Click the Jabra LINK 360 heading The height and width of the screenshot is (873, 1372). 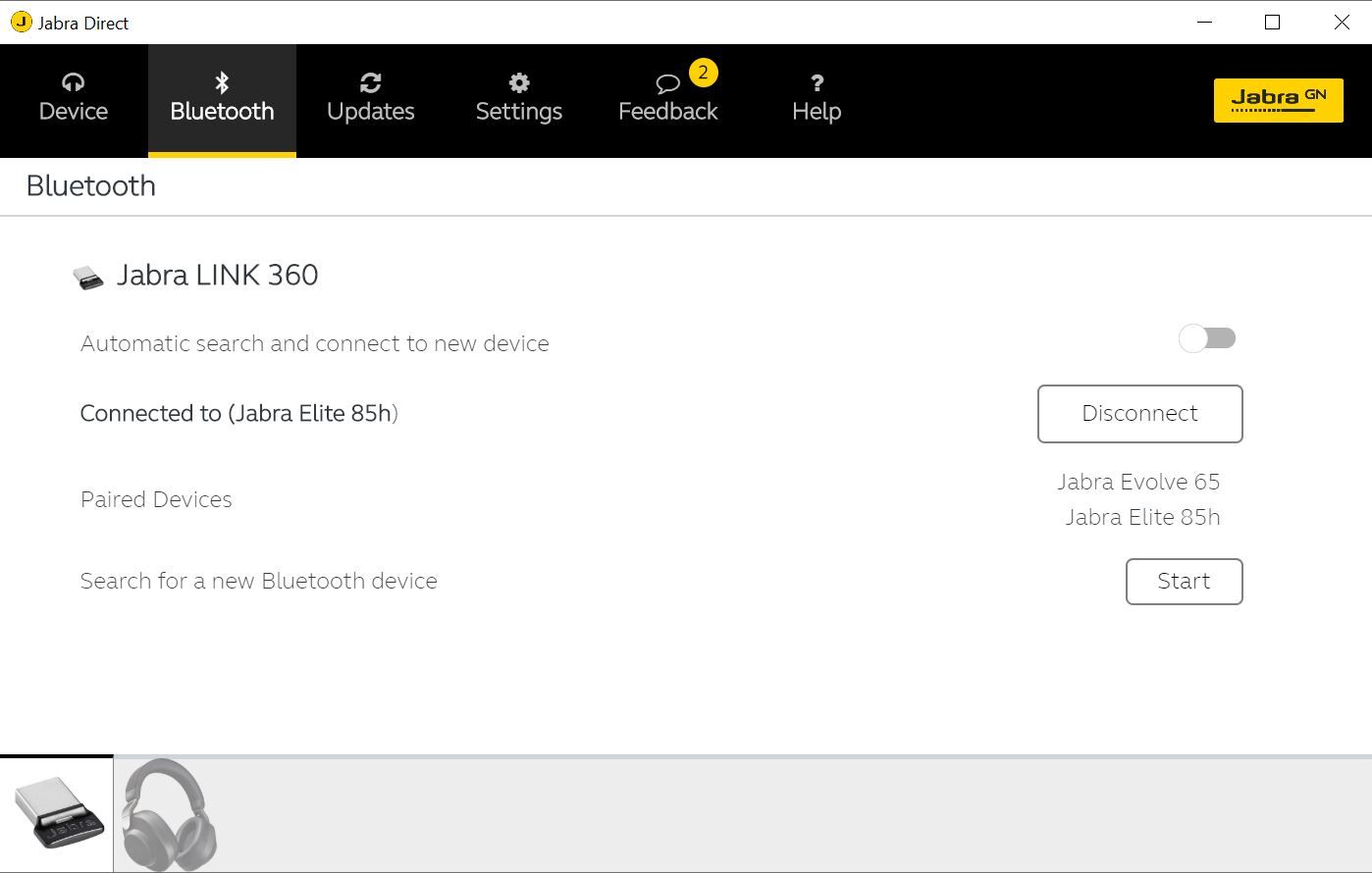point(217,275)
